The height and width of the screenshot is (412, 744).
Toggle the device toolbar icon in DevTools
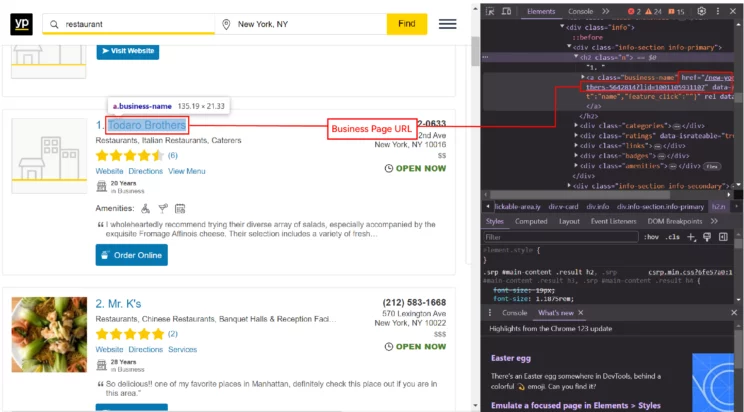[506, 11]
